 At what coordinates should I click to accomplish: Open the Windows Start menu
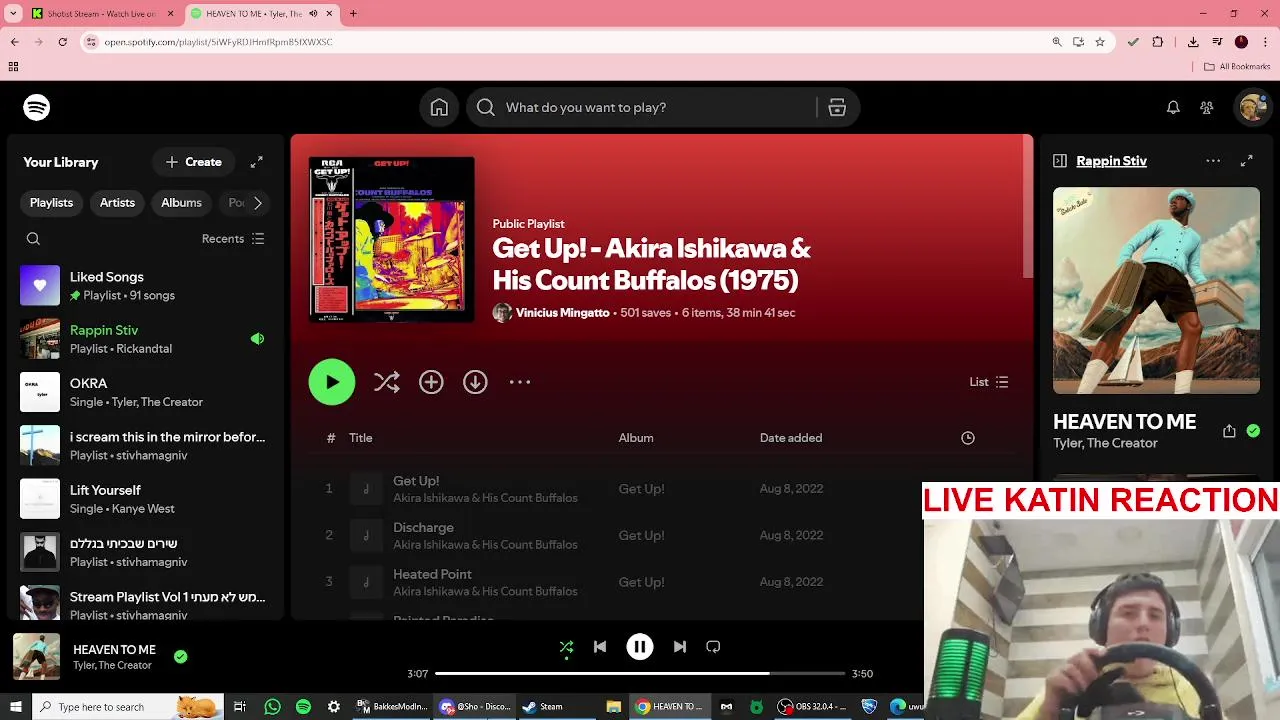[15, 707]
